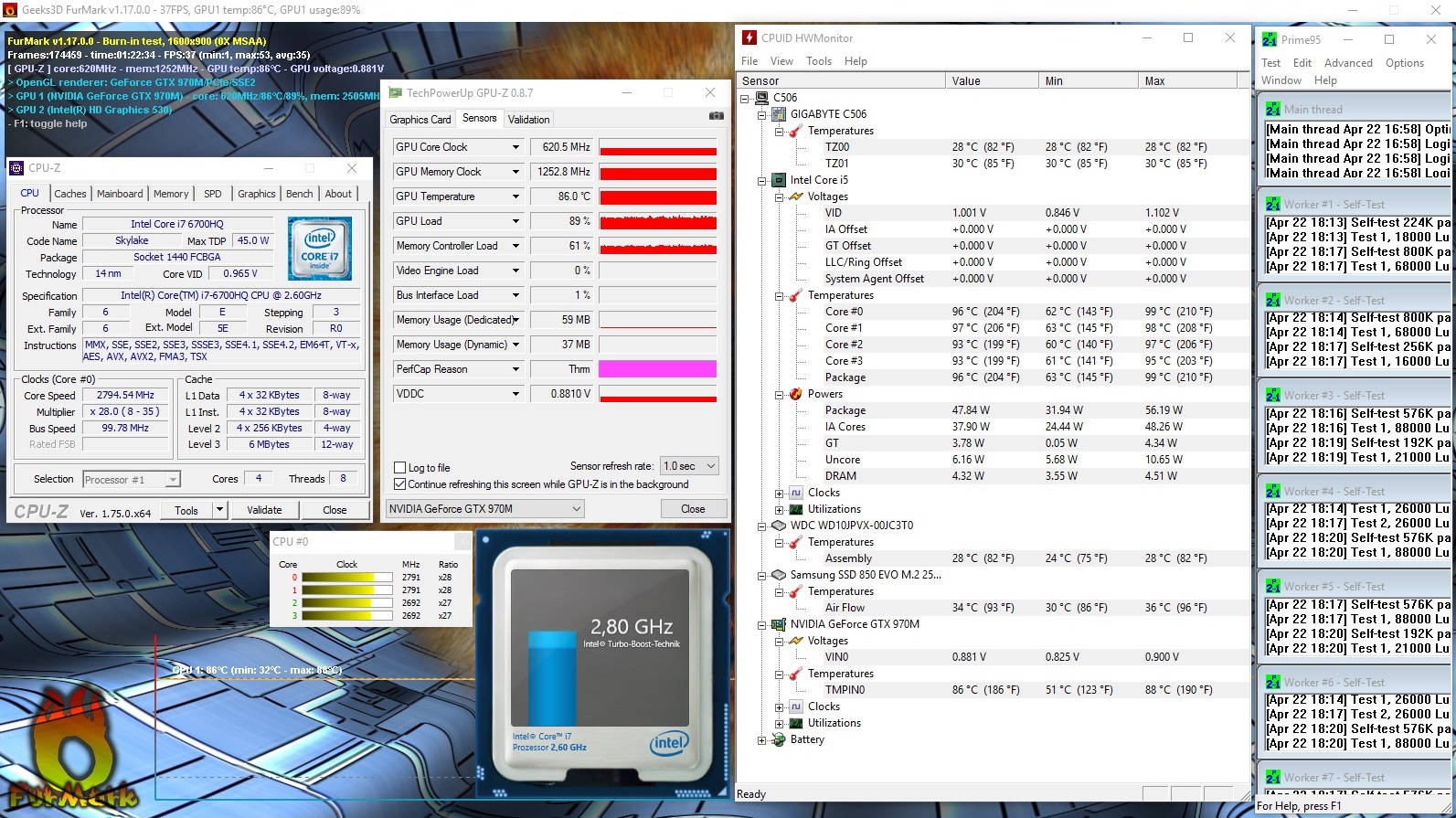
Task: Click the GPU-Z screenshot camera icon
Action: (717, 116)
